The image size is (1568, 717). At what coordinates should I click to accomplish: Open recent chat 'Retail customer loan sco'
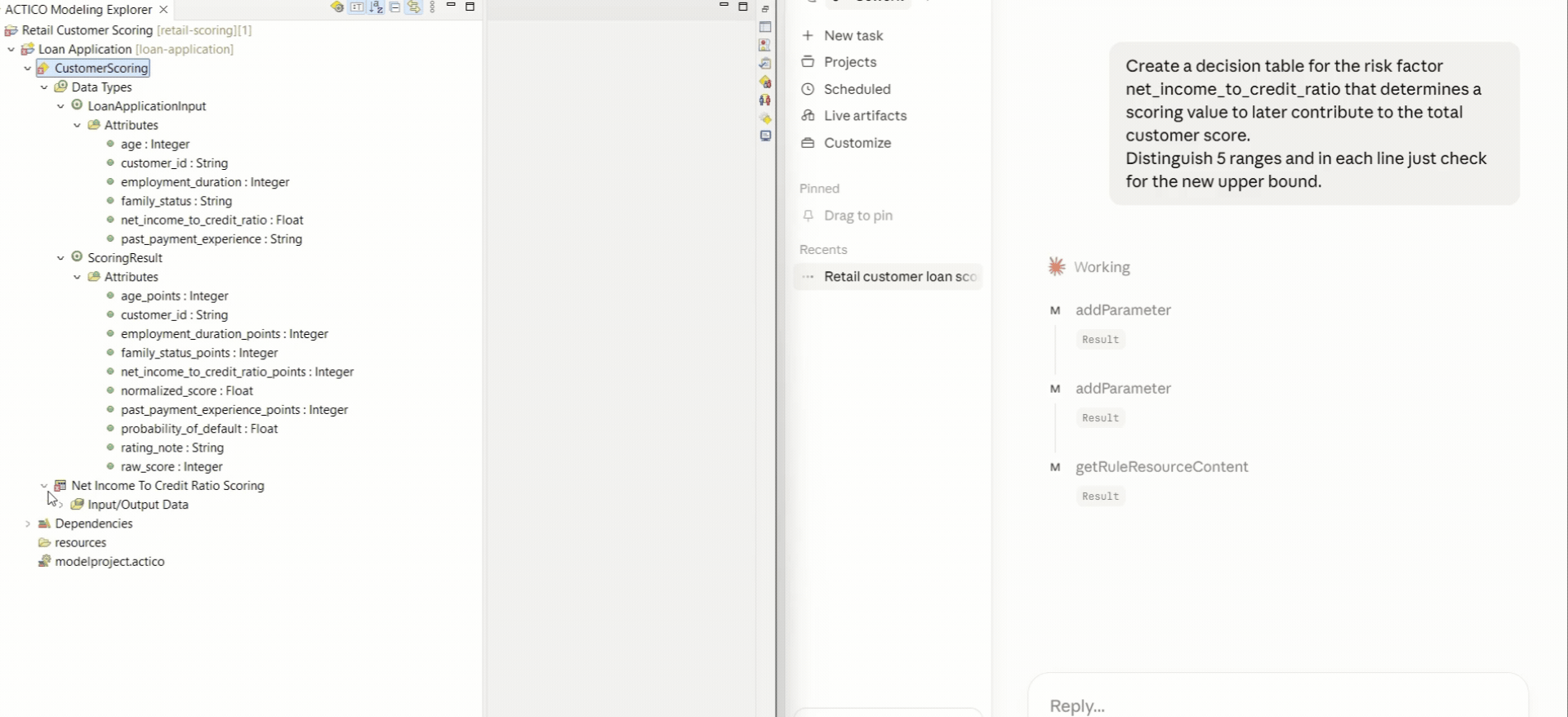[x=889, y=276]
